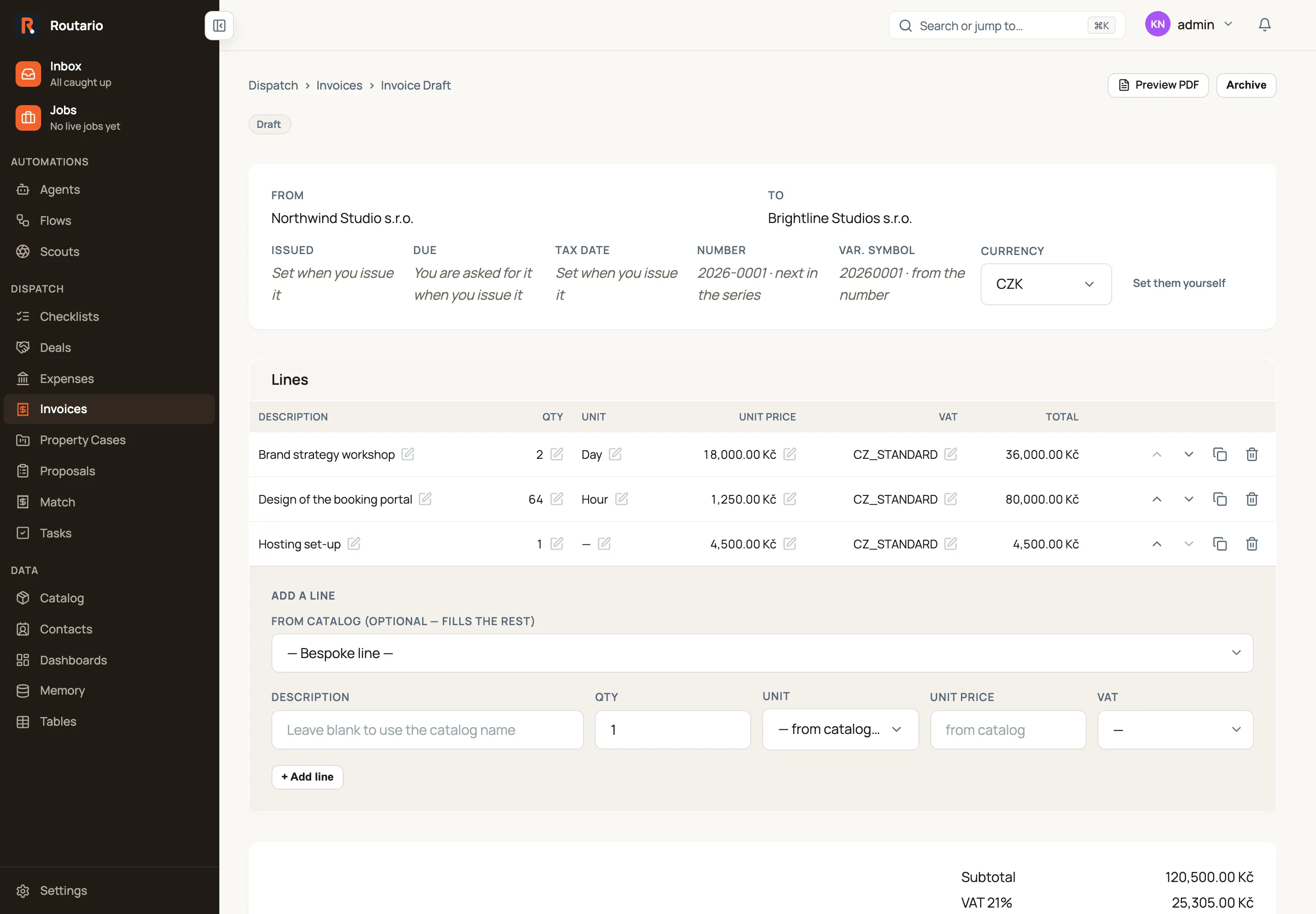Delete the Hosting set-up line

click(1252, 543)
